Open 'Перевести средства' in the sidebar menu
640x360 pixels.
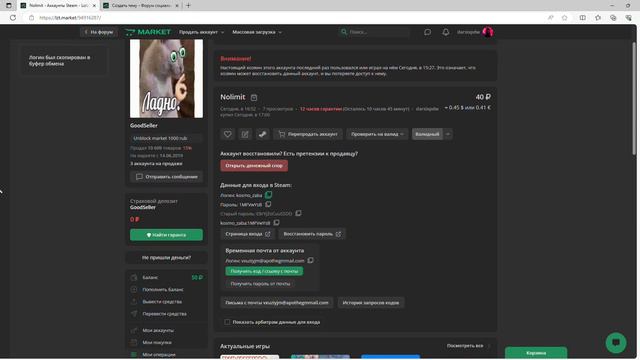pos(164,314)
